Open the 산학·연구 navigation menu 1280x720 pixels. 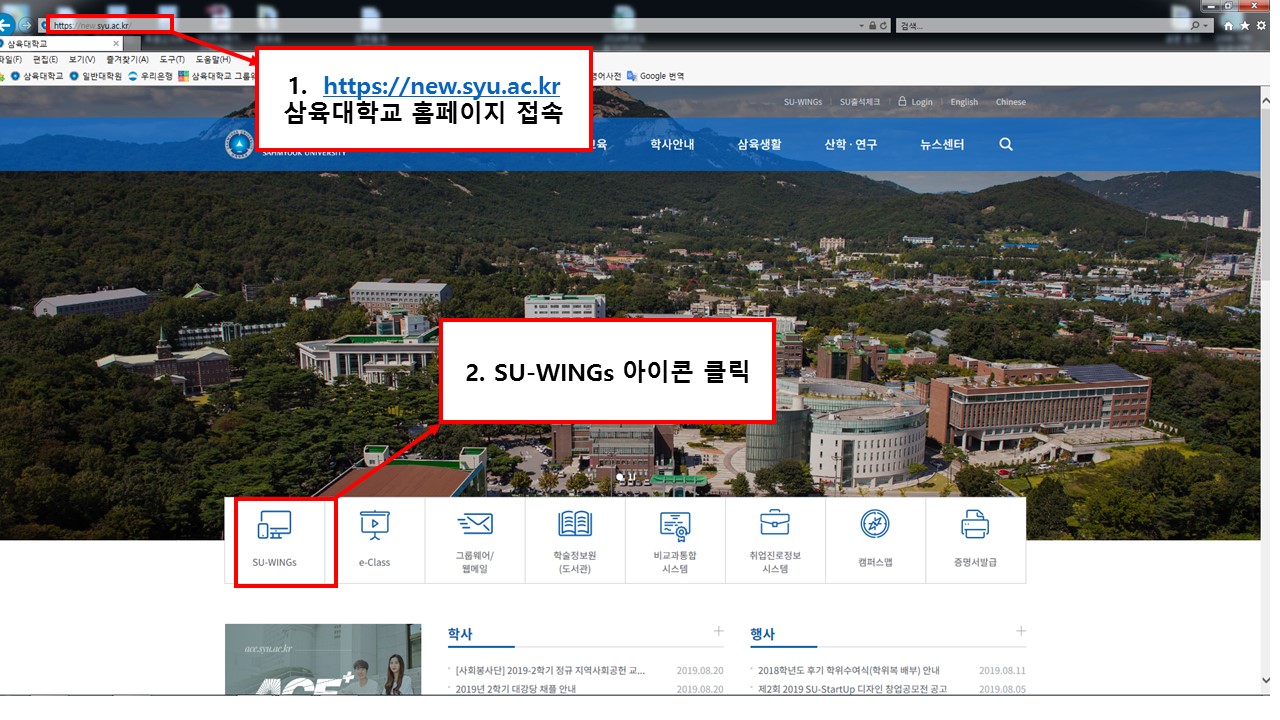850,144
